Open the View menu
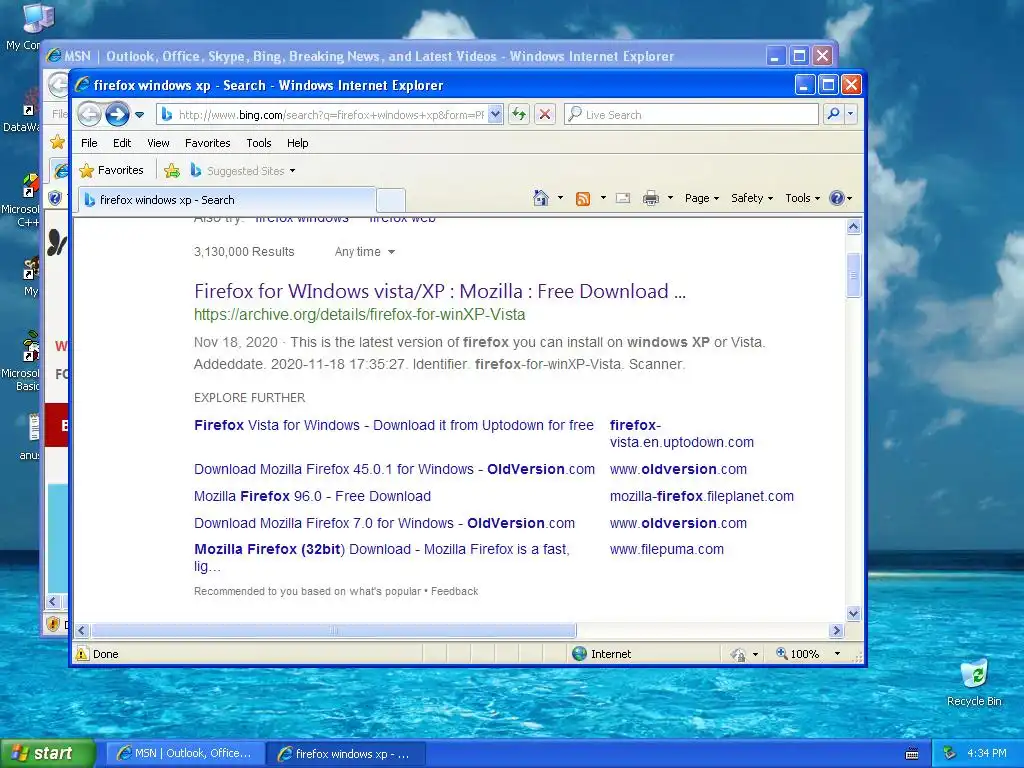Viewport: 1024px width, 768px height. pos(158,143)
